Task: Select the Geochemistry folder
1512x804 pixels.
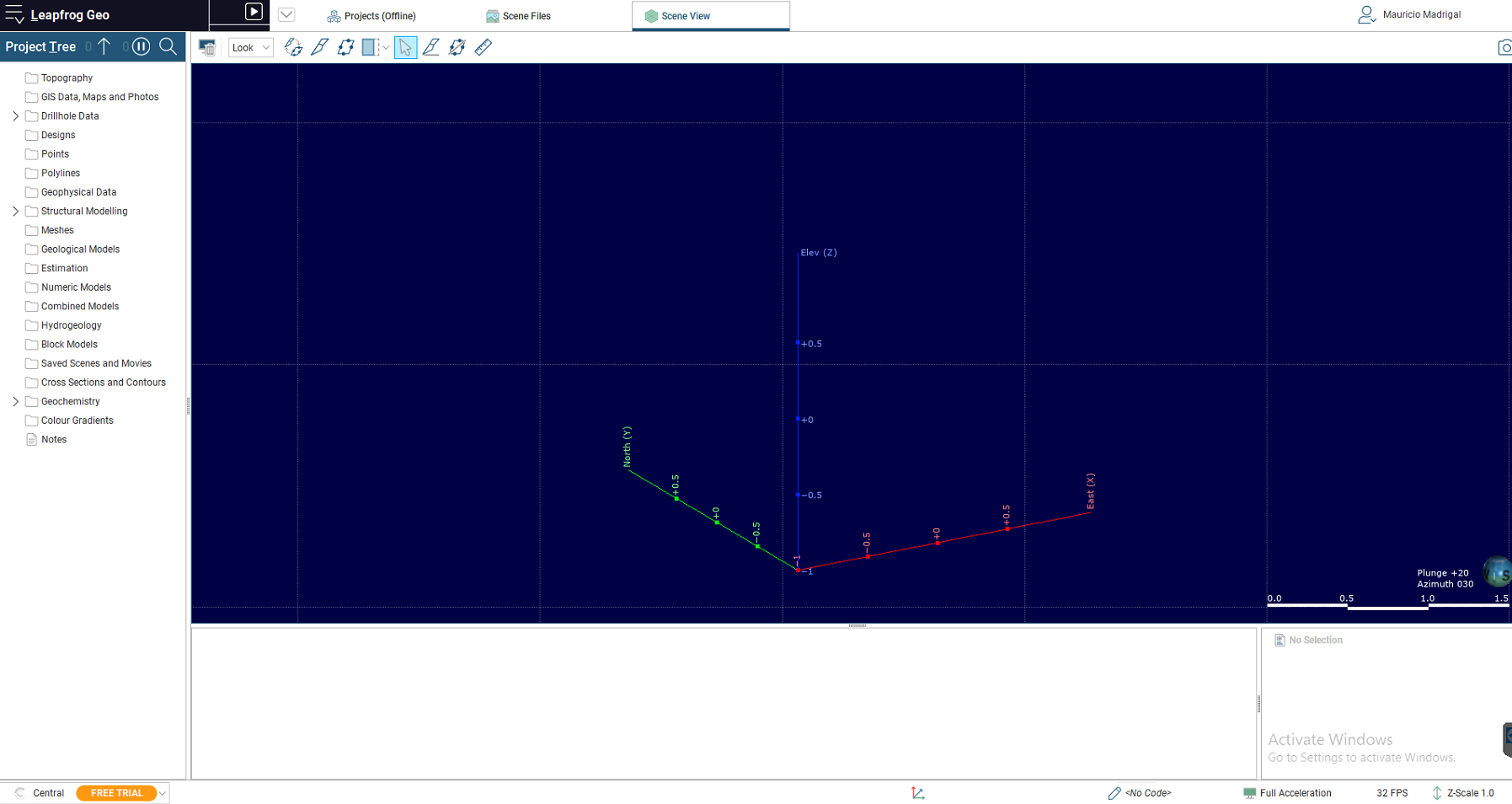Action: click(x=70, y=402)
